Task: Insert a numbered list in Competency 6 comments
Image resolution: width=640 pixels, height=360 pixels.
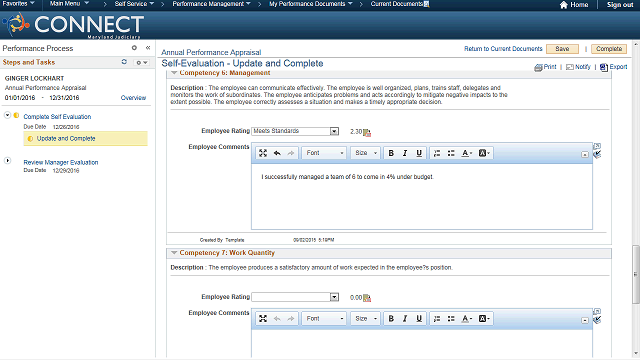Action: (437, 153)
